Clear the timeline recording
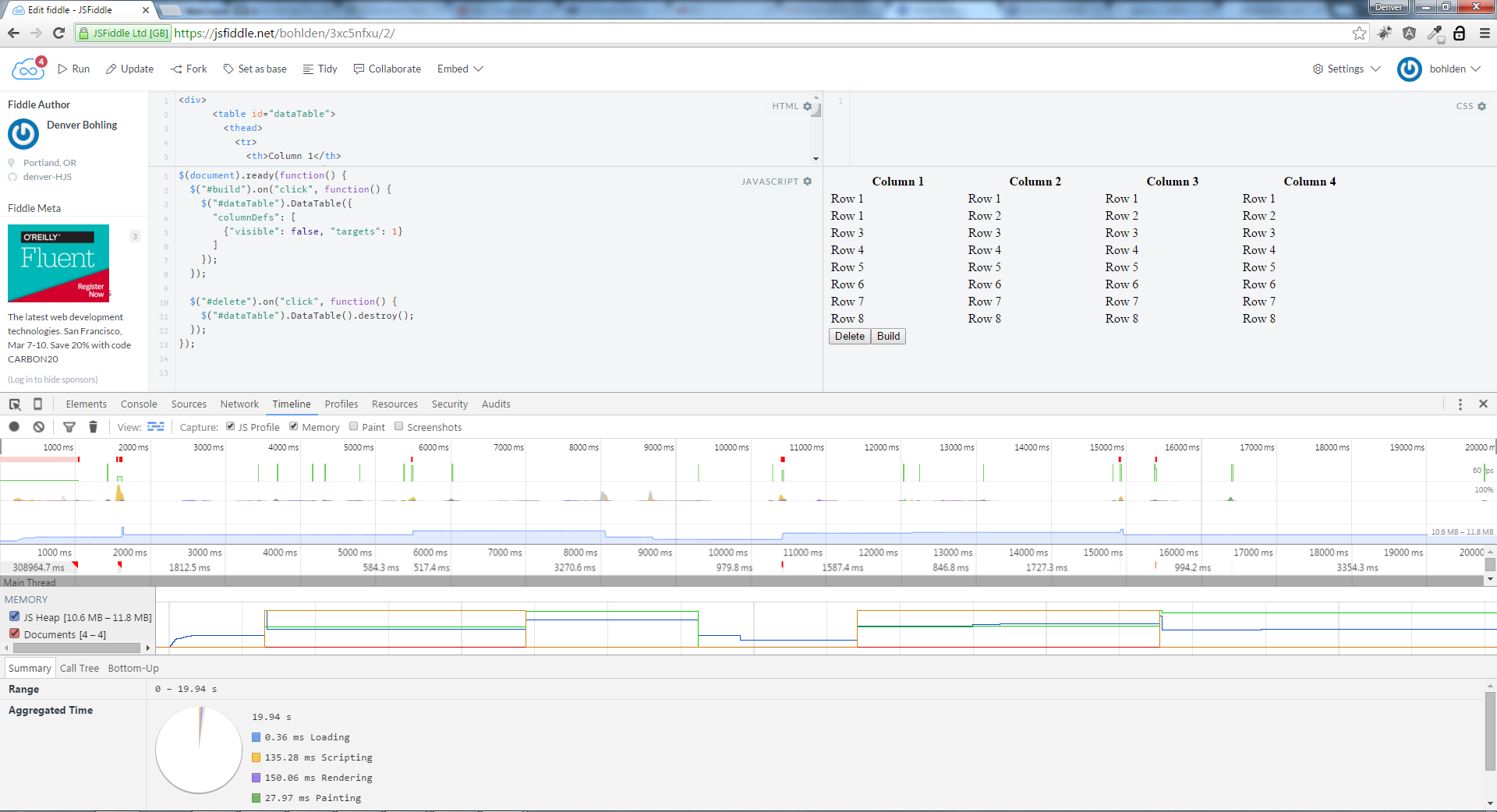1497x812 pixels. point(38,427)
